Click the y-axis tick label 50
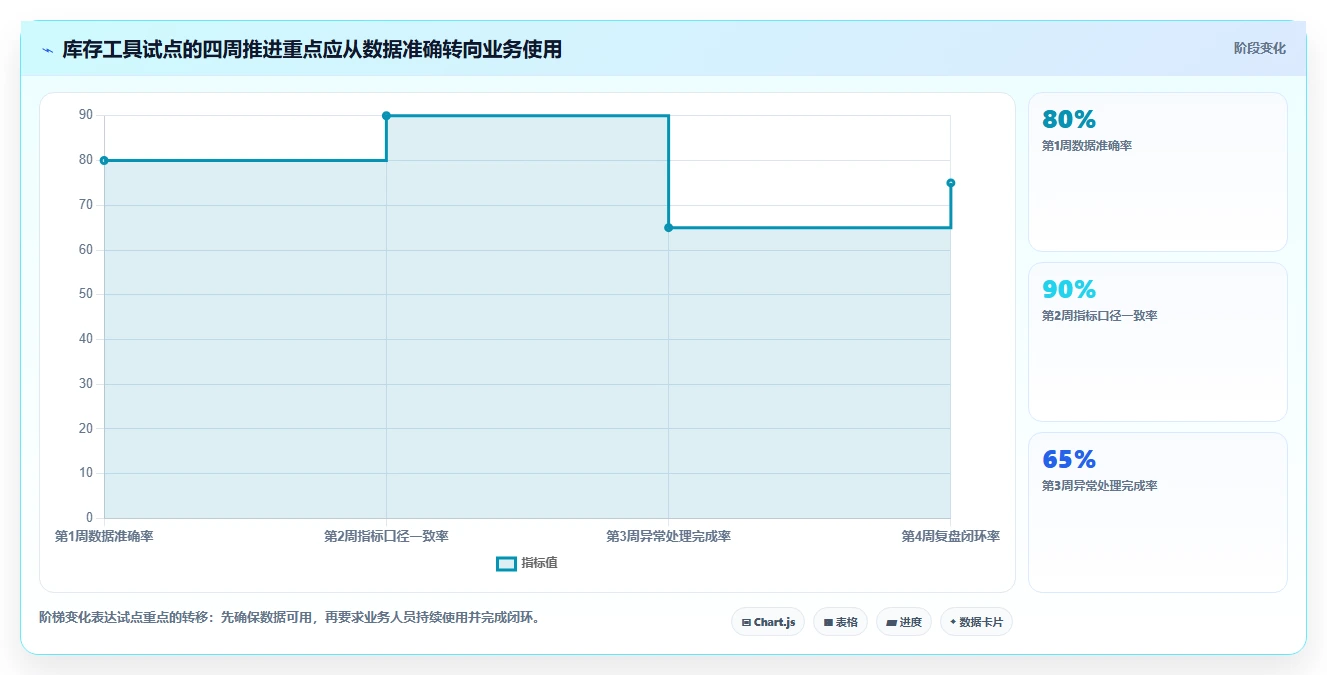The height and width of the screenshot is (675, 1327). (86, 294)
